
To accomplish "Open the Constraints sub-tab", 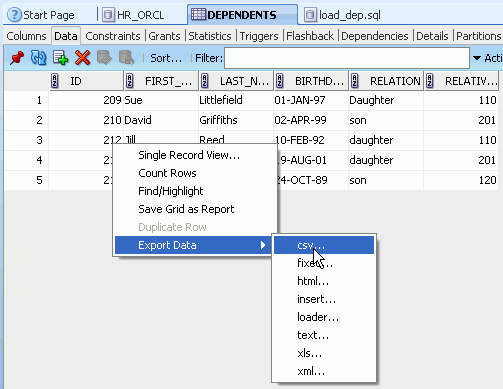I will pyautogui.click(x=113, y=36).
